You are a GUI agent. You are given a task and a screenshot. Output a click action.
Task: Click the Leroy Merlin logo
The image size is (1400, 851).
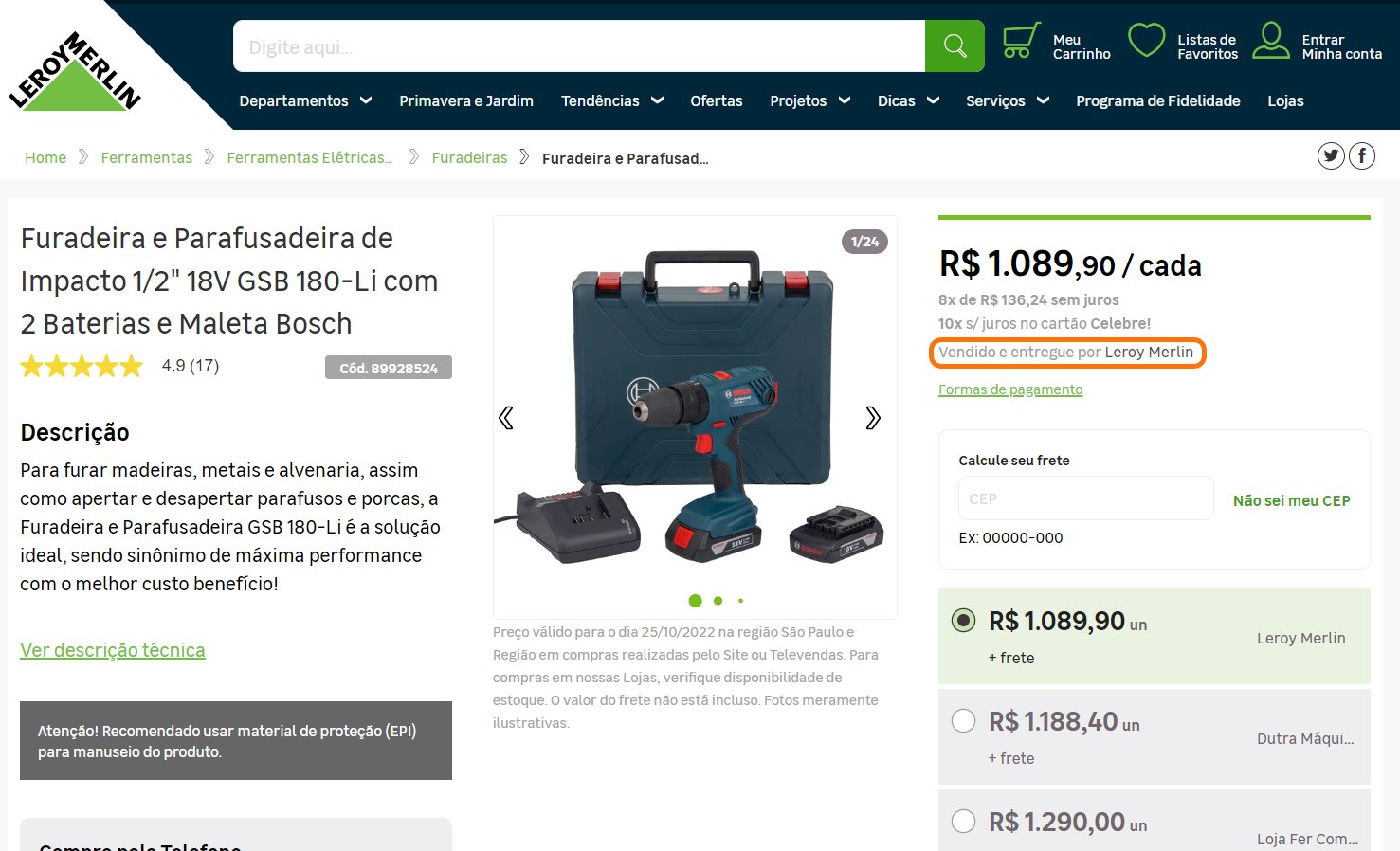click(75, 72)
